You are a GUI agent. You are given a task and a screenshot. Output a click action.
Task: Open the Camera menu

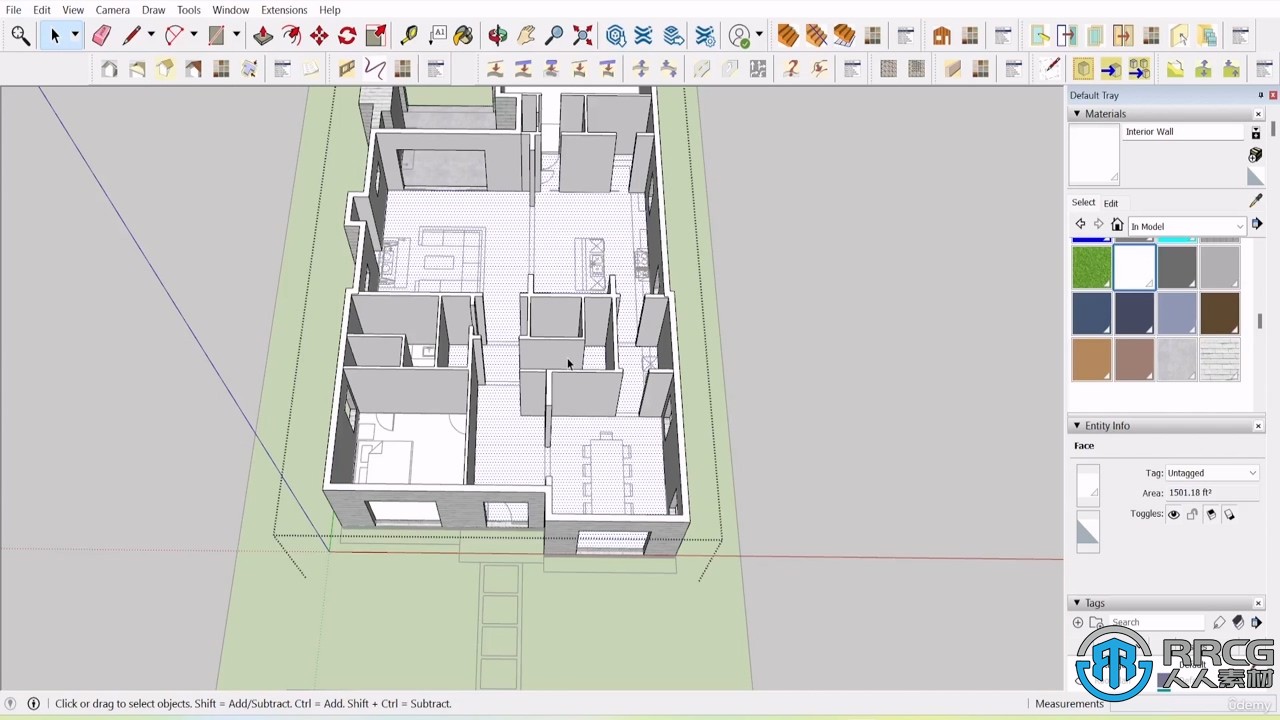[x=113, y=10]
